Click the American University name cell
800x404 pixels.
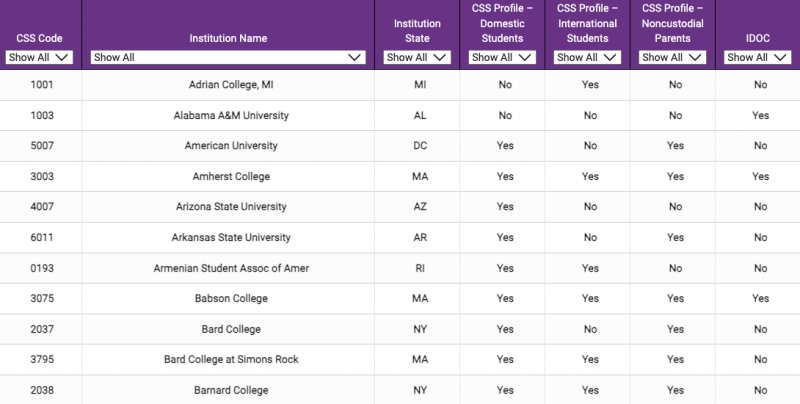pos(231,146)
